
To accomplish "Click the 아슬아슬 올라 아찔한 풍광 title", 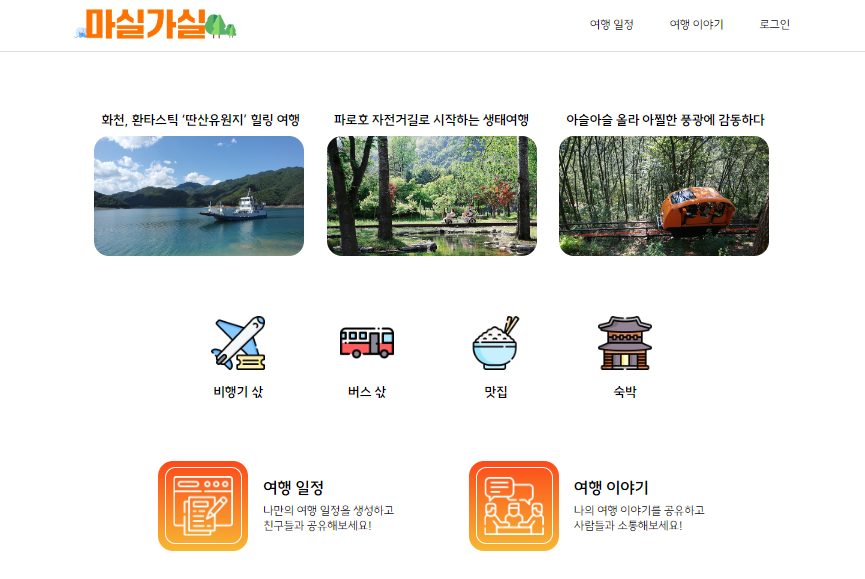I will [665, 120].
